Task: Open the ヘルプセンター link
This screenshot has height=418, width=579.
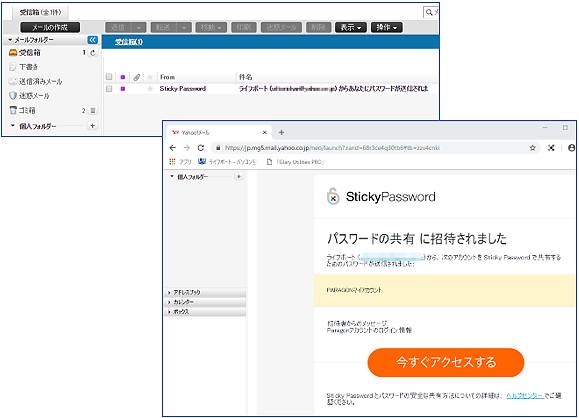Action: pyautogui.click(x=525, y=395)
